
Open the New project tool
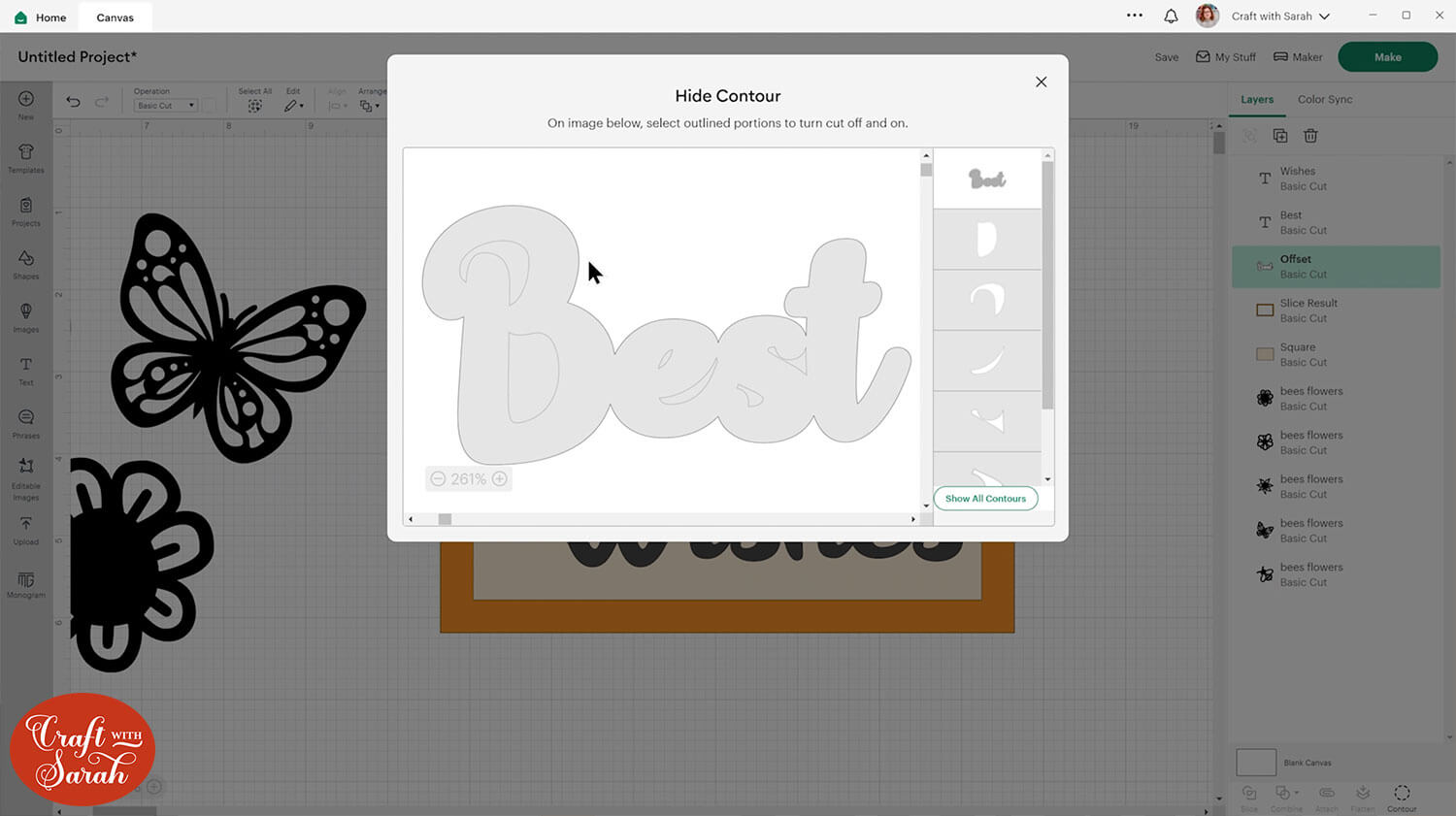[26, 105]
